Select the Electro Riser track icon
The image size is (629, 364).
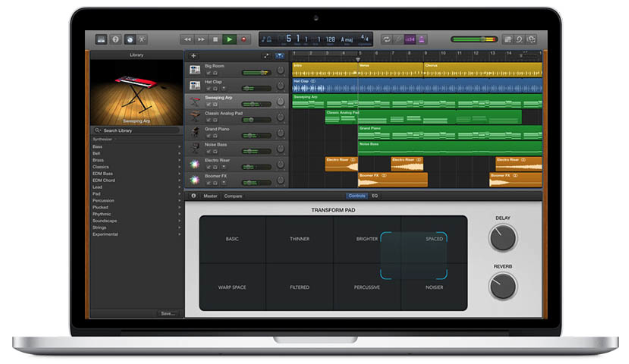(x=195, y=164)
